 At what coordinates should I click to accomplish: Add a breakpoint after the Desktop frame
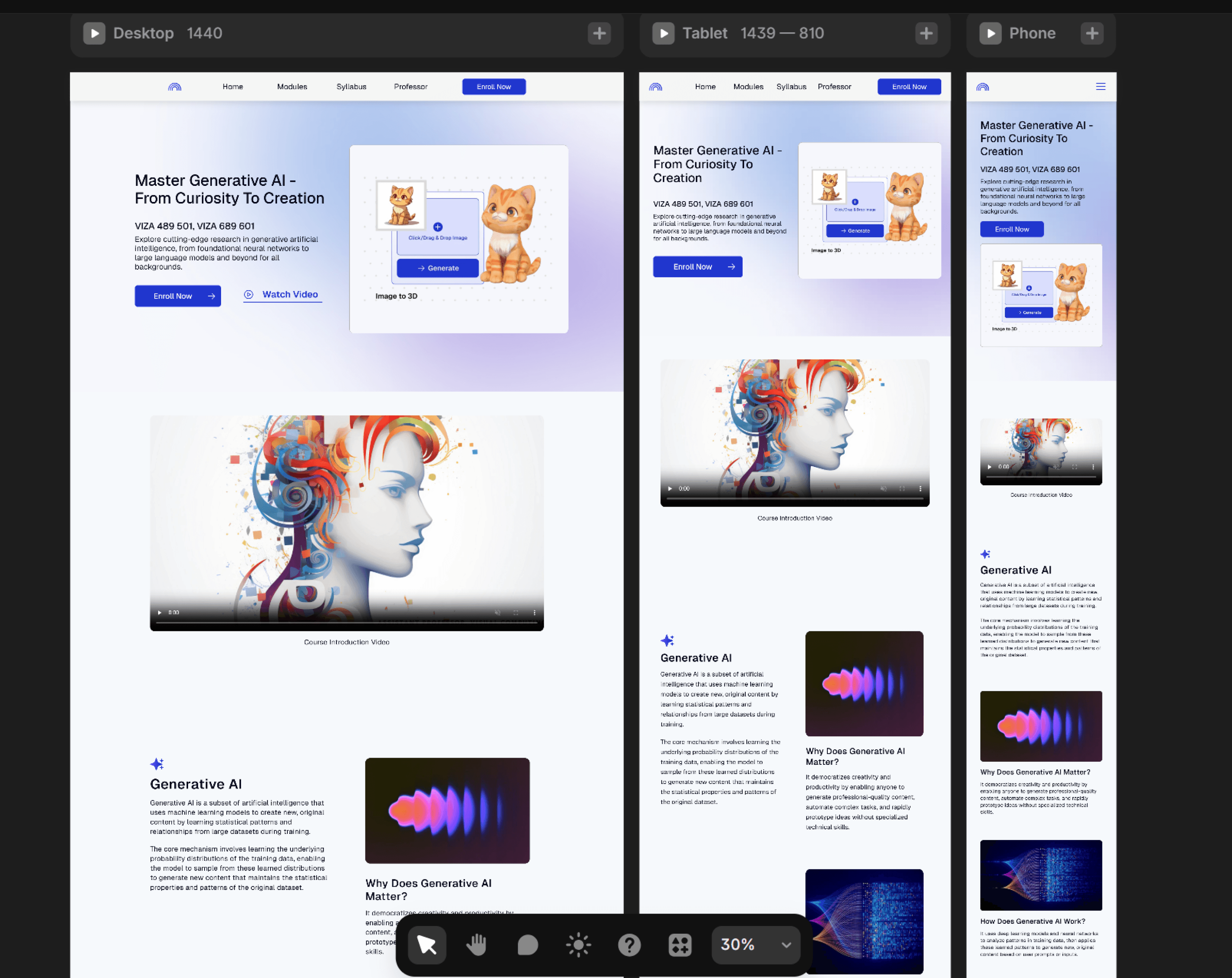[599, 33]
